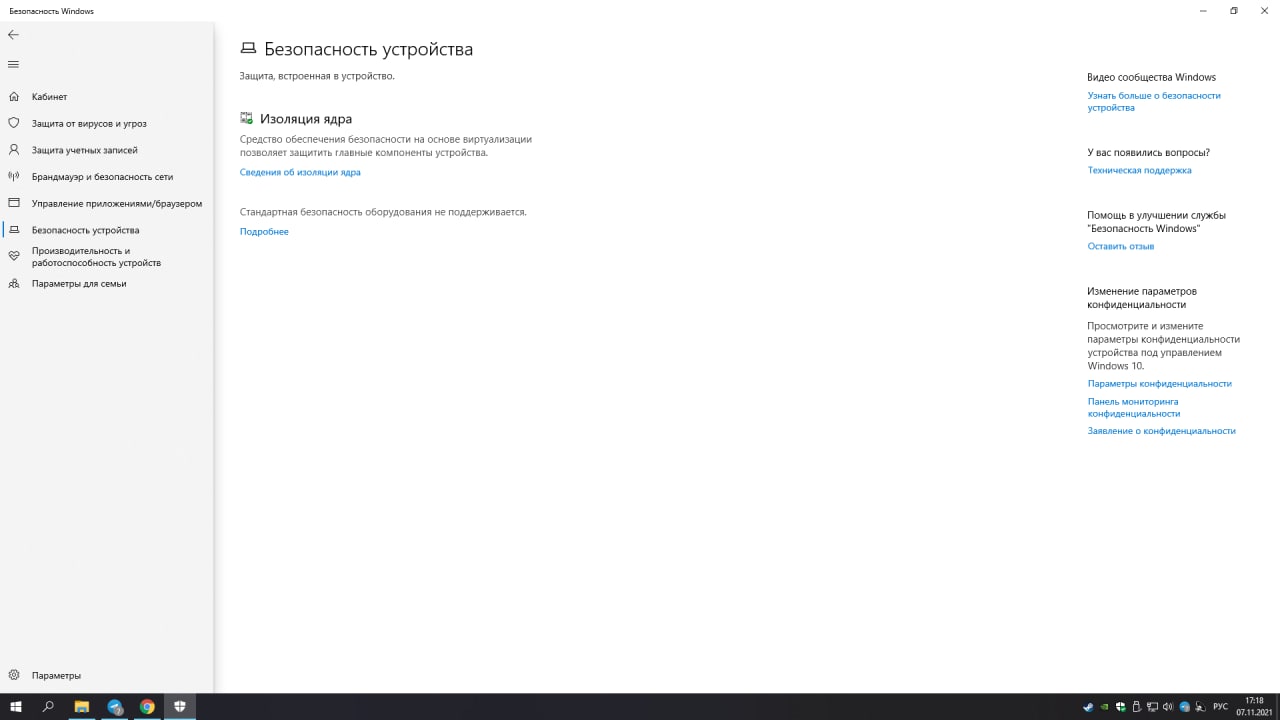The image size is (1280, 720).
Task: Click the РУС language indicator
Action: [x=1220, y=707]
